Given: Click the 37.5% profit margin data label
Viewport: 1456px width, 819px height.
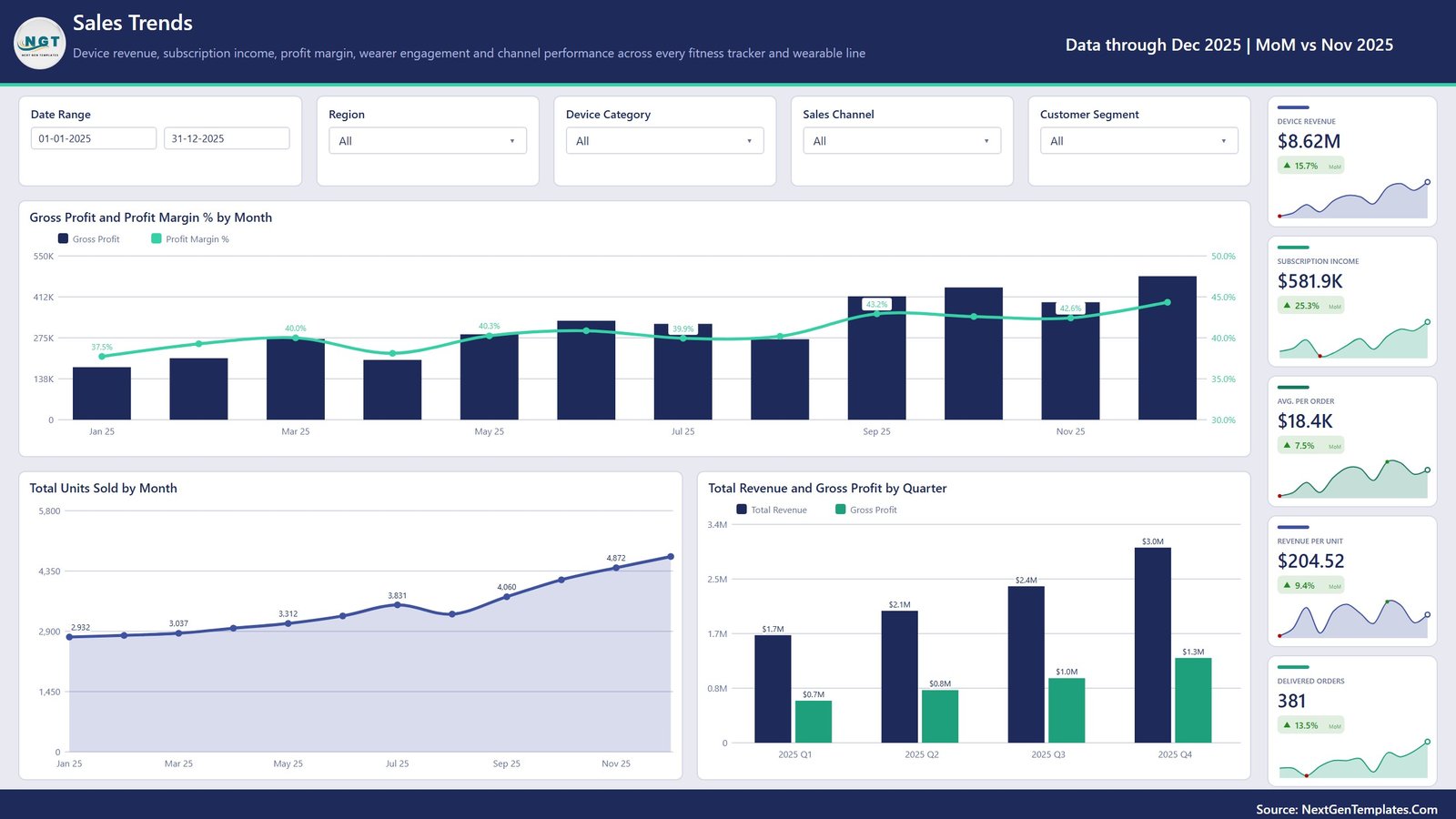Looking at the screenshot, I should point(102,347).
